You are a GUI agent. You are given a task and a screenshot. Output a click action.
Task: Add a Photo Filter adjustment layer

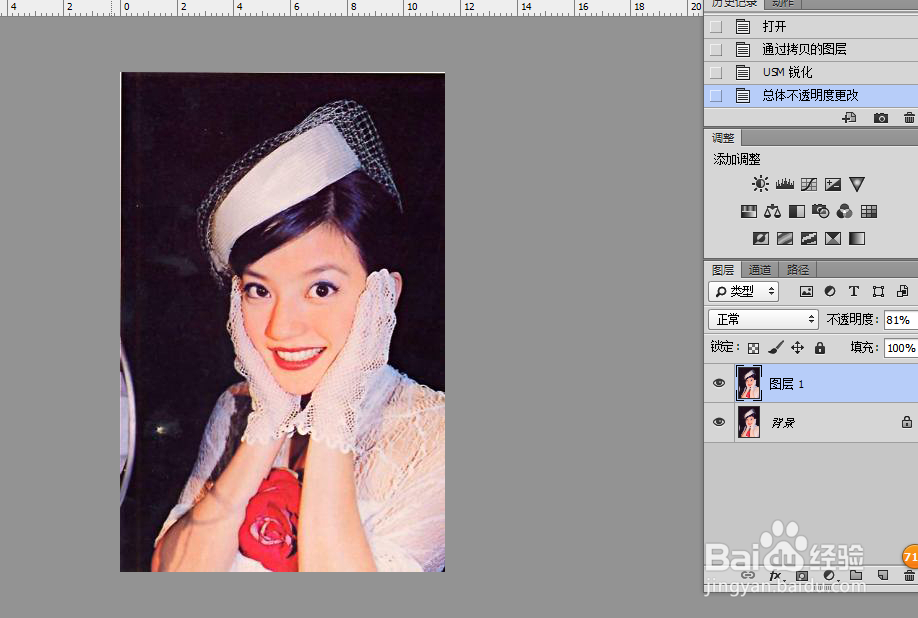coord(820,211)
